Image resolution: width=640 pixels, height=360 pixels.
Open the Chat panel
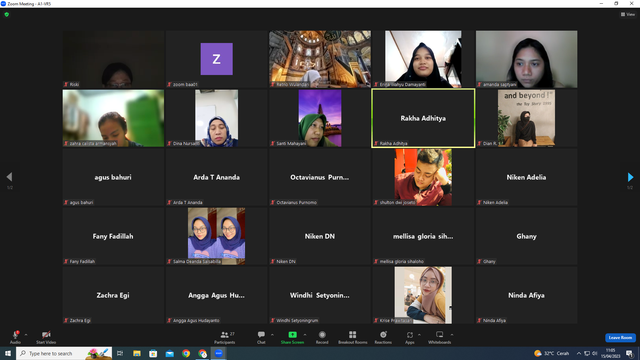click(261, 337)
